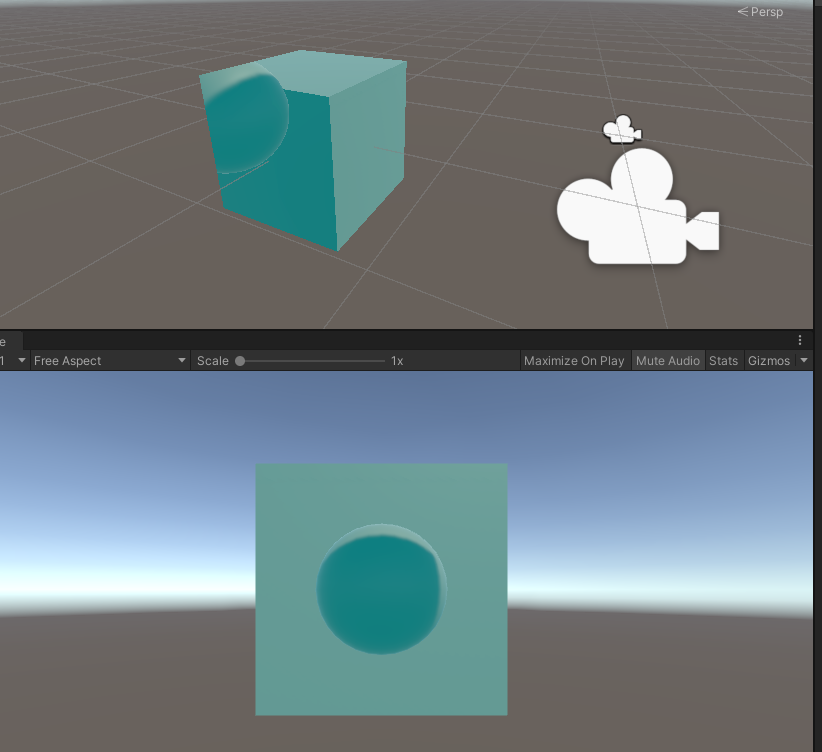This screenshot has width=822, height=752.
Task: Toggle the Persp projection label
Action: (x=760, y=12)
